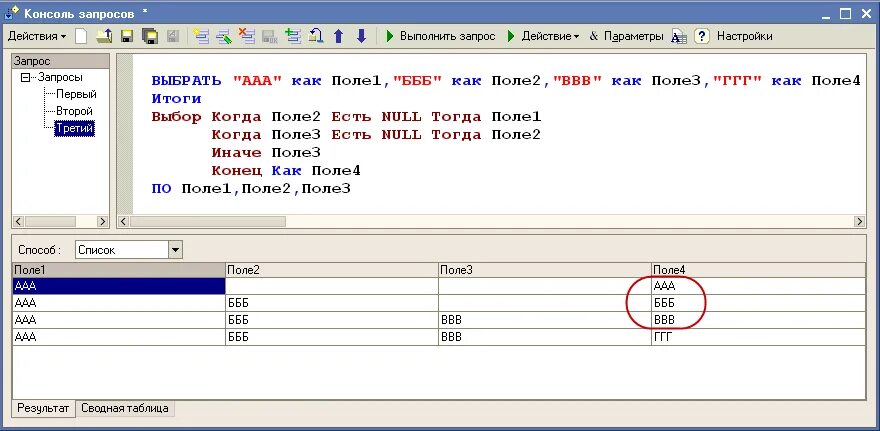Viewport: 880px width, 431px height.
Task: Save the query file with floppy icon
Action: (127, 36)
